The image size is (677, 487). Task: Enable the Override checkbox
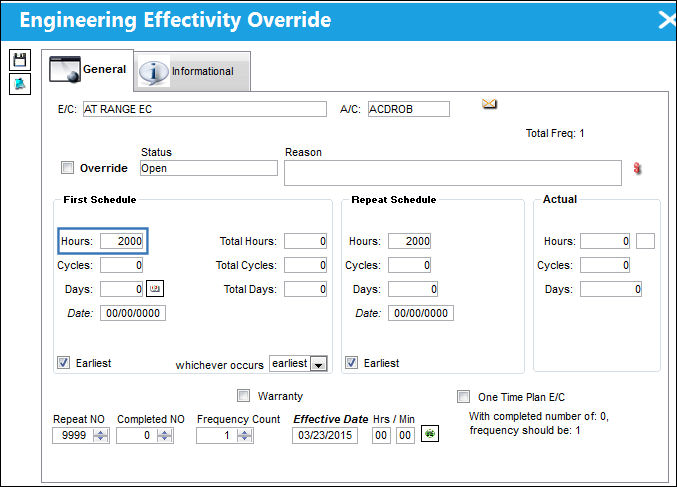click(67, 168)
